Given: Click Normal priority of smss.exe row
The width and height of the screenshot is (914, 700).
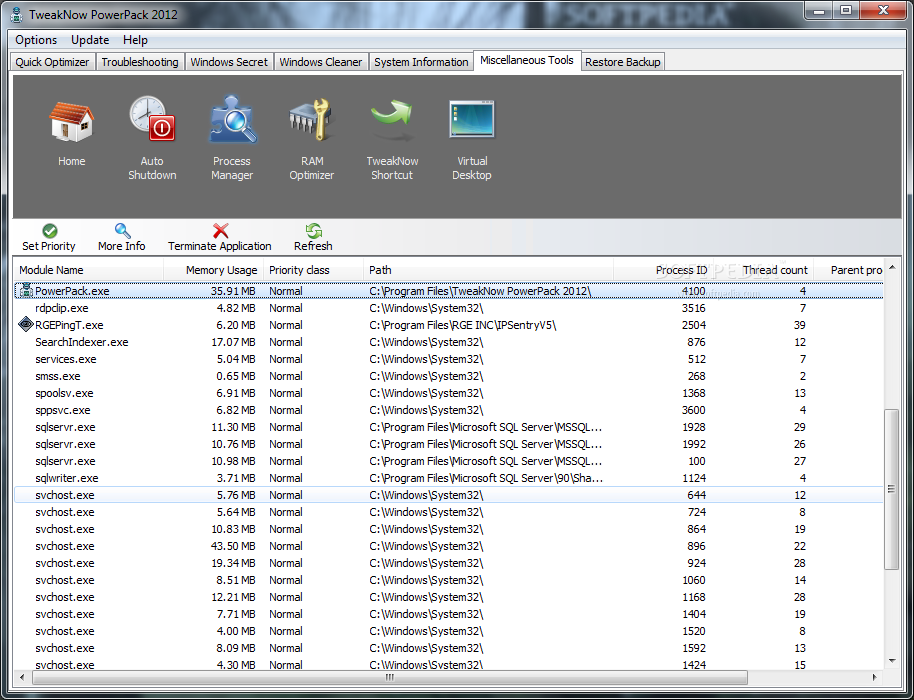Looking at the screenshot, I should pyautogui.click(x=286, y=376).
